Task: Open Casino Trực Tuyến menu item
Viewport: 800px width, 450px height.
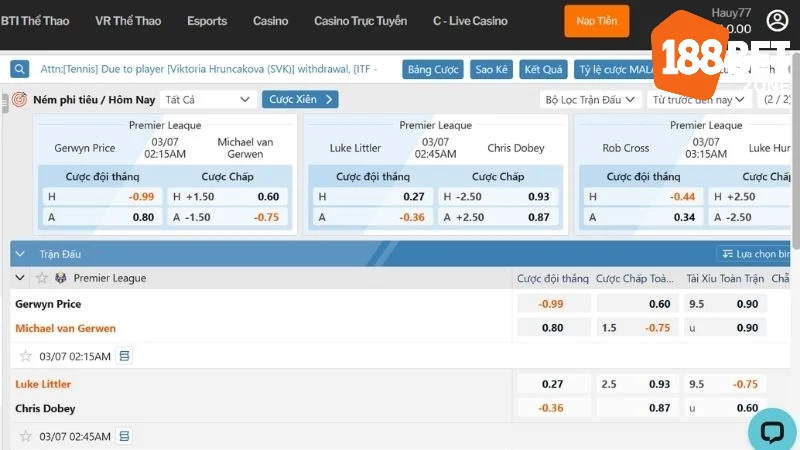Action: (361, 21)
